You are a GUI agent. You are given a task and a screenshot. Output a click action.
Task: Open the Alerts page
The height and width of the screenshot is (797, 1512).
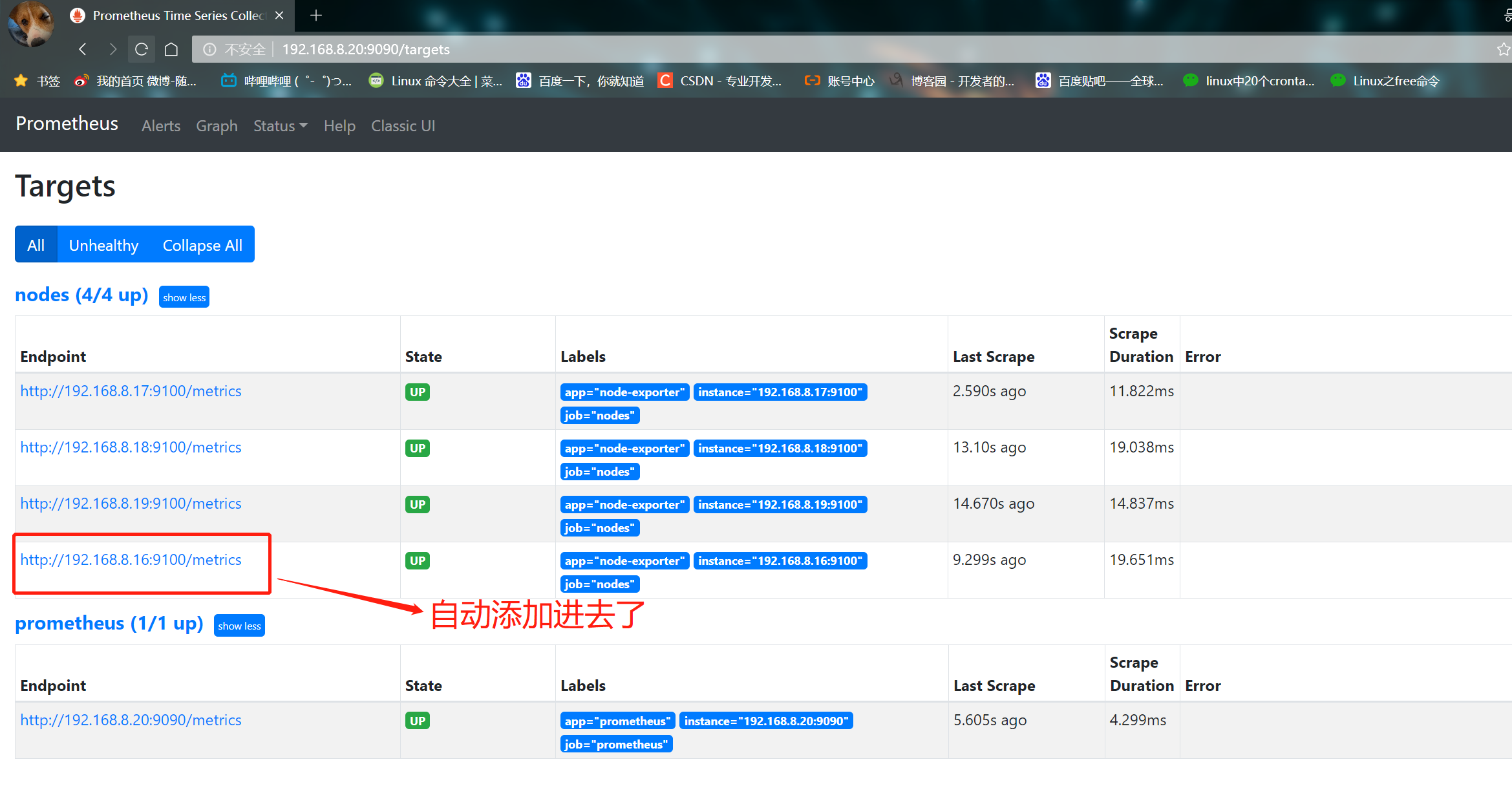[x=161, y=125]
